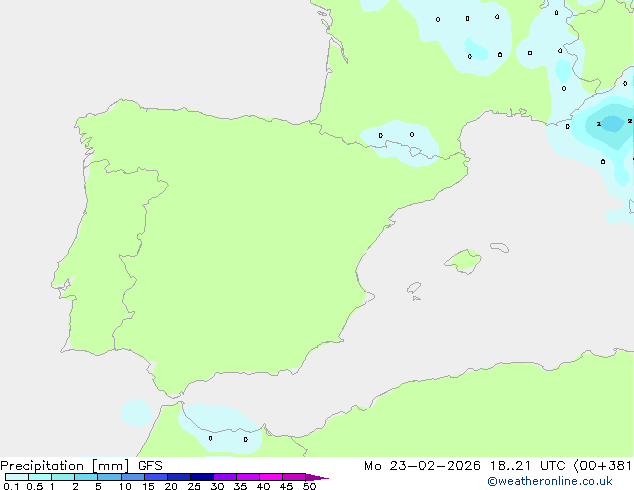Click the 40–45 mm magenta swatch

pos(271,477)
